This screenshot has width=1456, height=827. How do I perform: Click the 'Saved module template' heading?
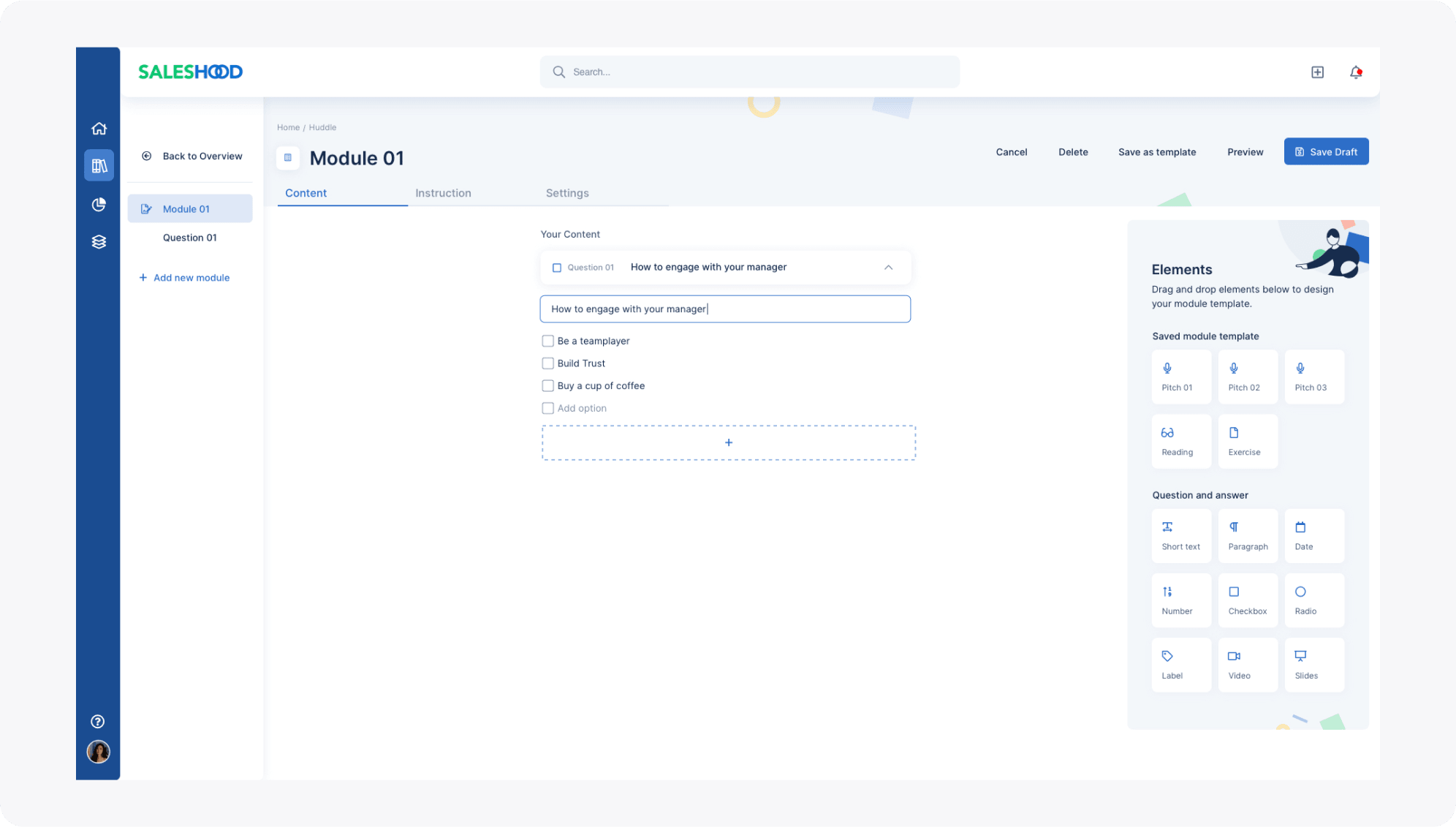pos(1205,336)
